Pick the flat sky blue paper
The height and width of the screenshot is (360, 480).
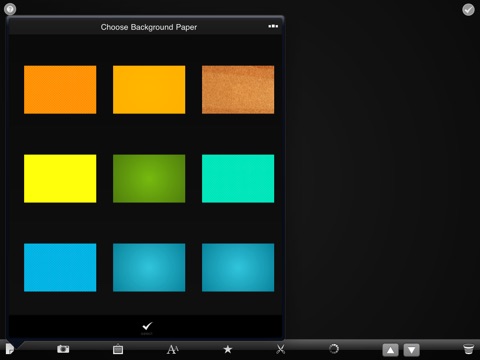click(60, 267)
